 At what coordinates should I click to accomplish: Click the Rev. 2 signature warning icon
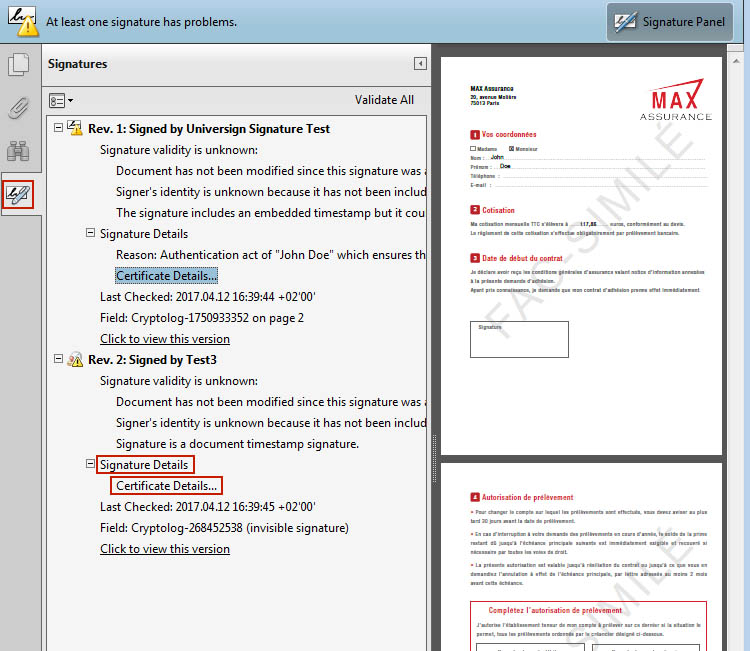coord(75,360)
